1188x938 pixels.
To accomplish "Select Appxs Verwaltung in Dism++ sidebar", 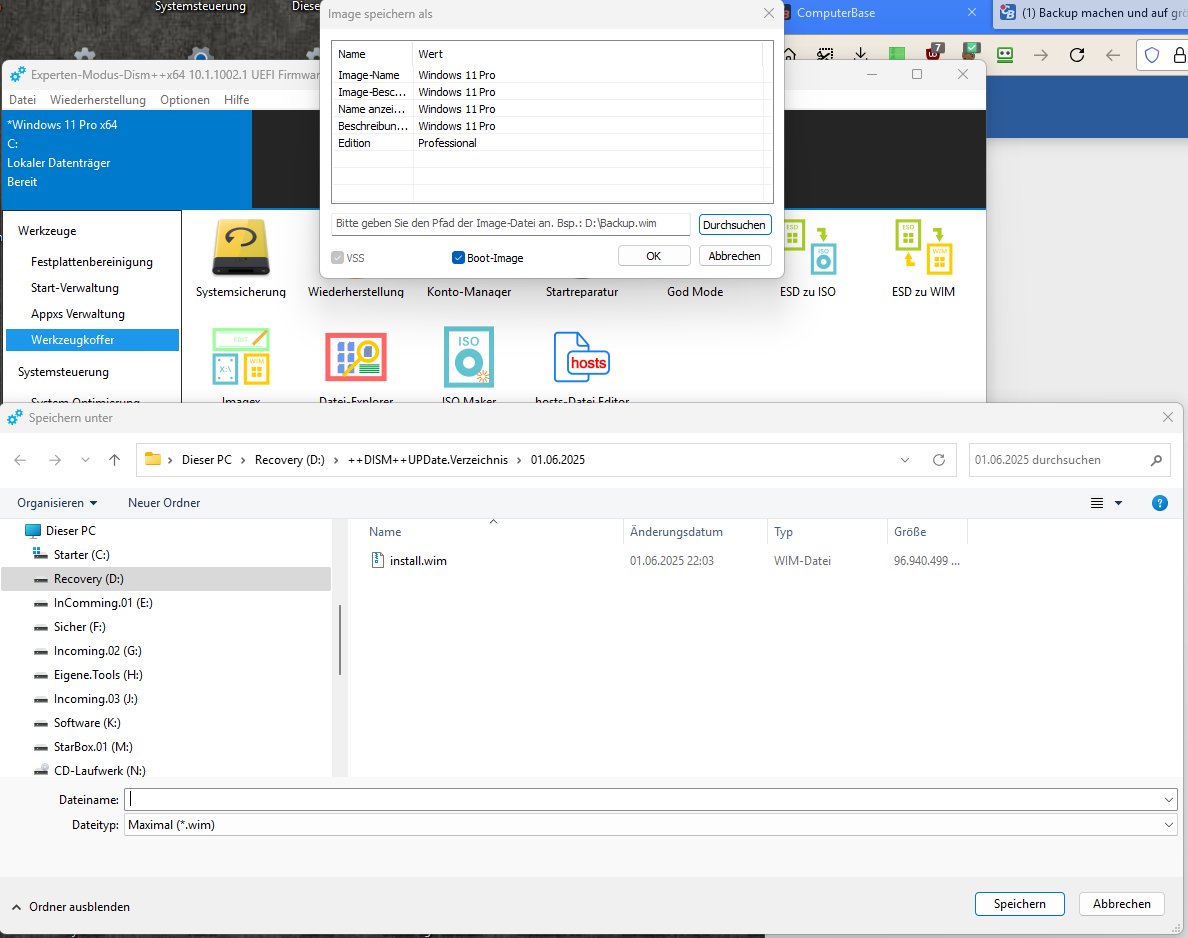I will (x=78, y=314).
